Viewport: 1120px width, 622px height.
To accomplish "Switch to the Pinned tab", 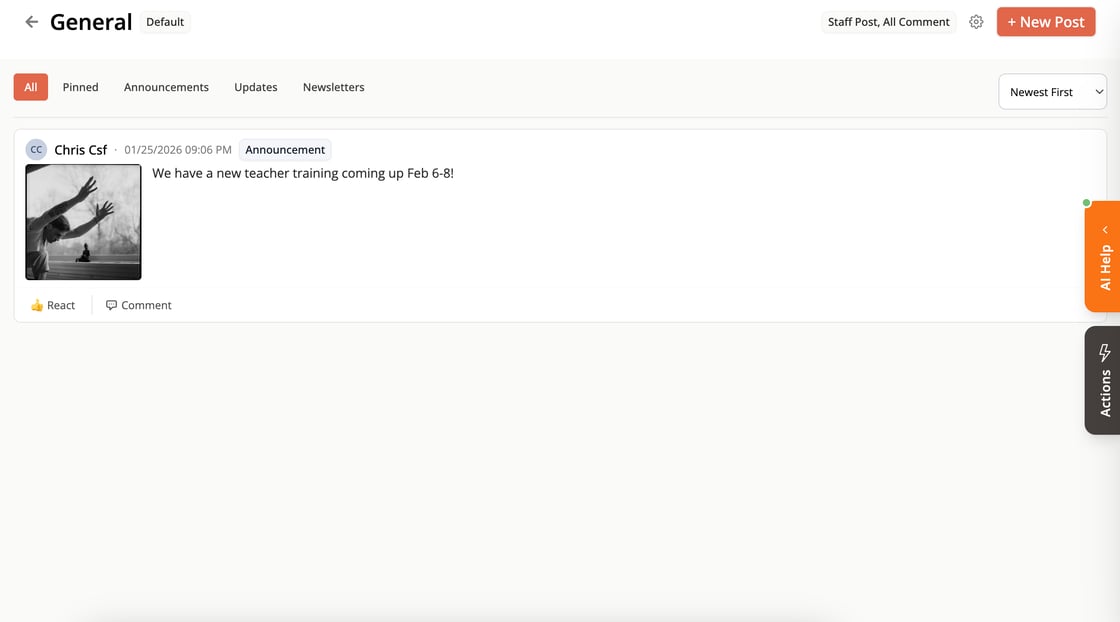I will click(80, 86).
